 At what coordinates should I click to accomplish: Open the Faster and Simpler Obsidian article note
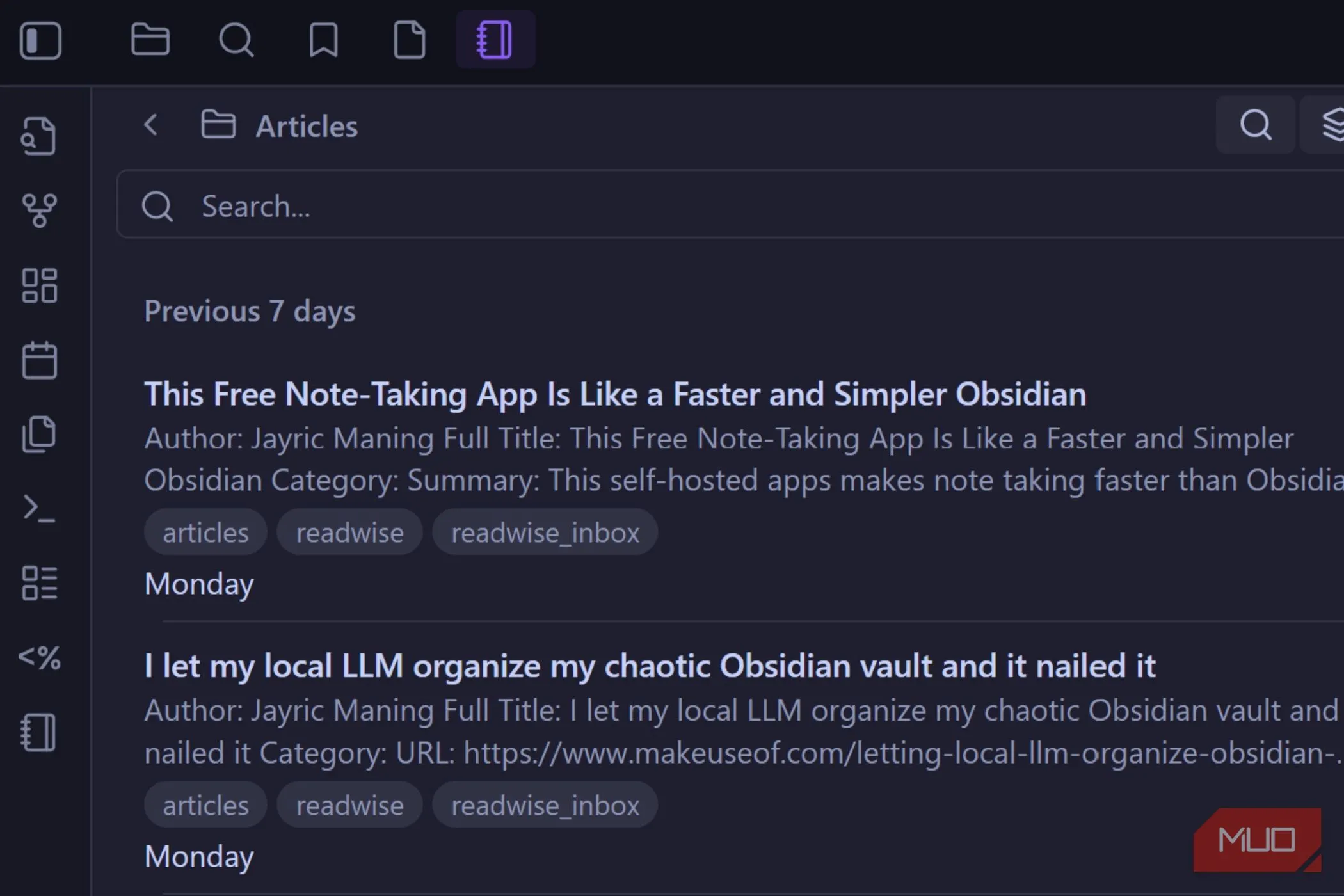click(614, 394)
